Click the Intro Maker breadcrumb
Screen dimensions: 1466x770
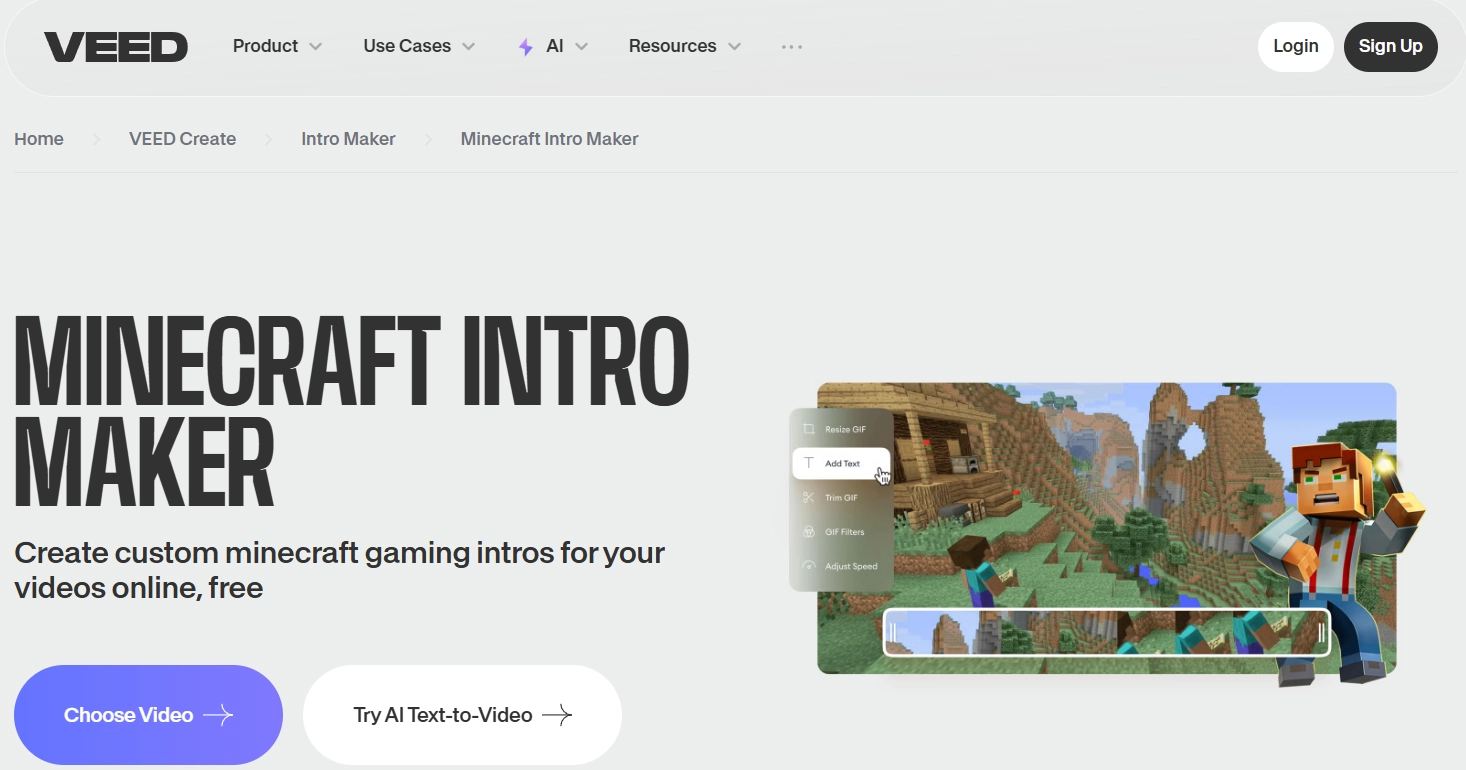[348, 138]
